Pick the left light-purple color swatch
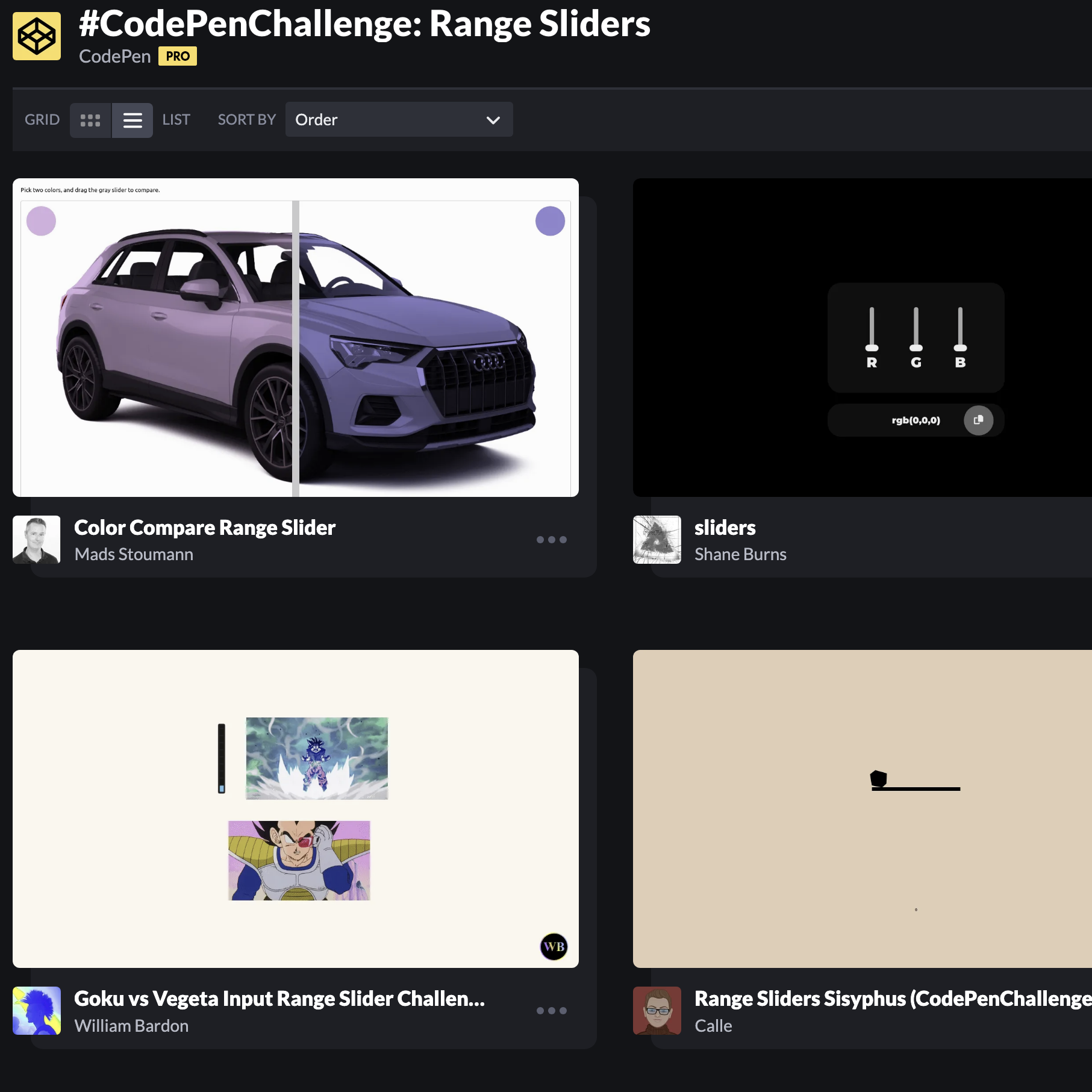1092x1092 pixels. [x=41, y=221]
